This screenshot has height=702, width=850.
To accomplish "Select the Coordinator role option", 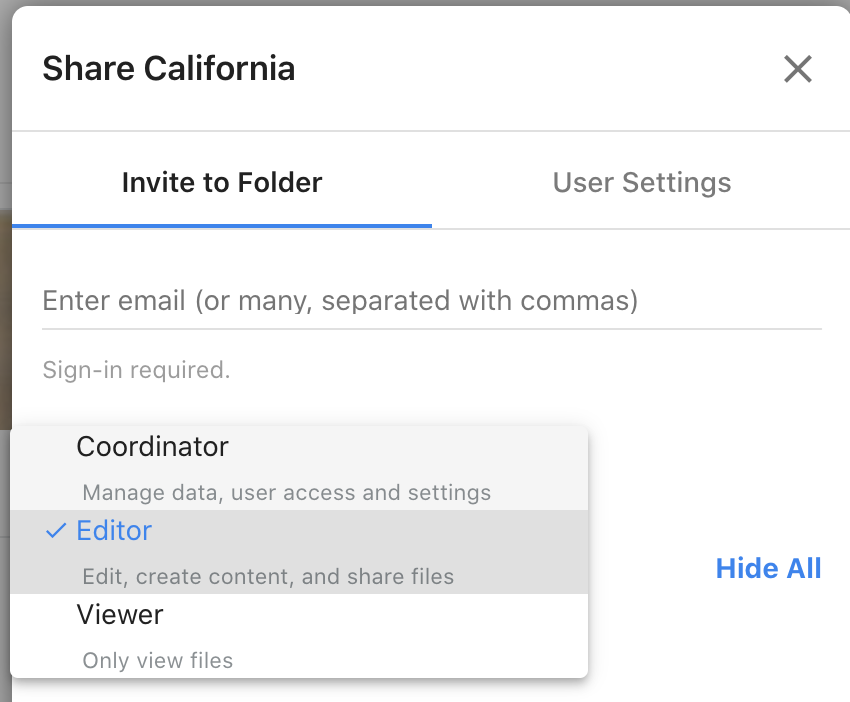I will click(x=152, y=447).
